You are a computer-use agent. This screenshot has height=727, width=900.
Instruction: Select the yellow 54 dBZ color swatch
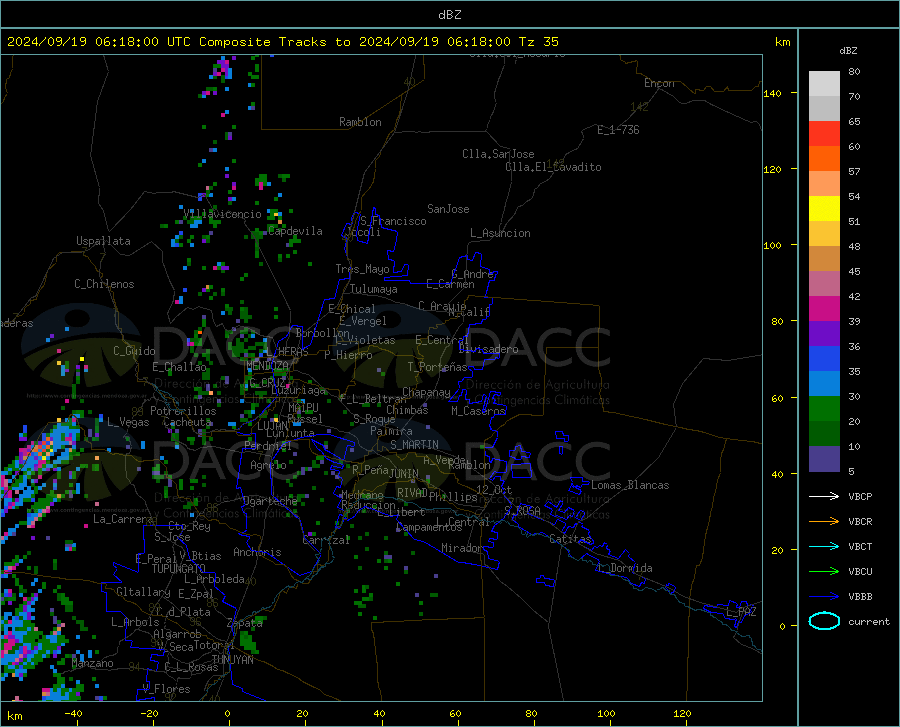point(824,208)
